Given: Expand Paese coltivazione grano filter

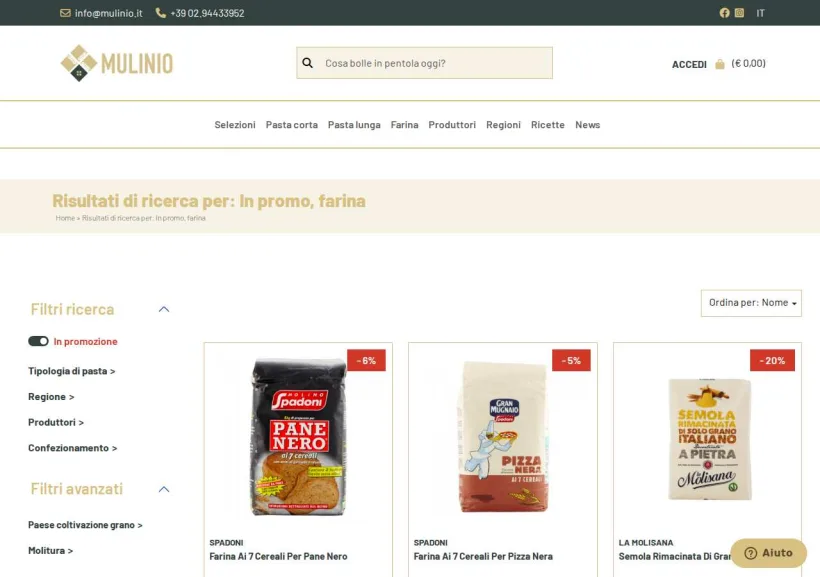Looking at the screenshot, I should (x=85, y=525).
